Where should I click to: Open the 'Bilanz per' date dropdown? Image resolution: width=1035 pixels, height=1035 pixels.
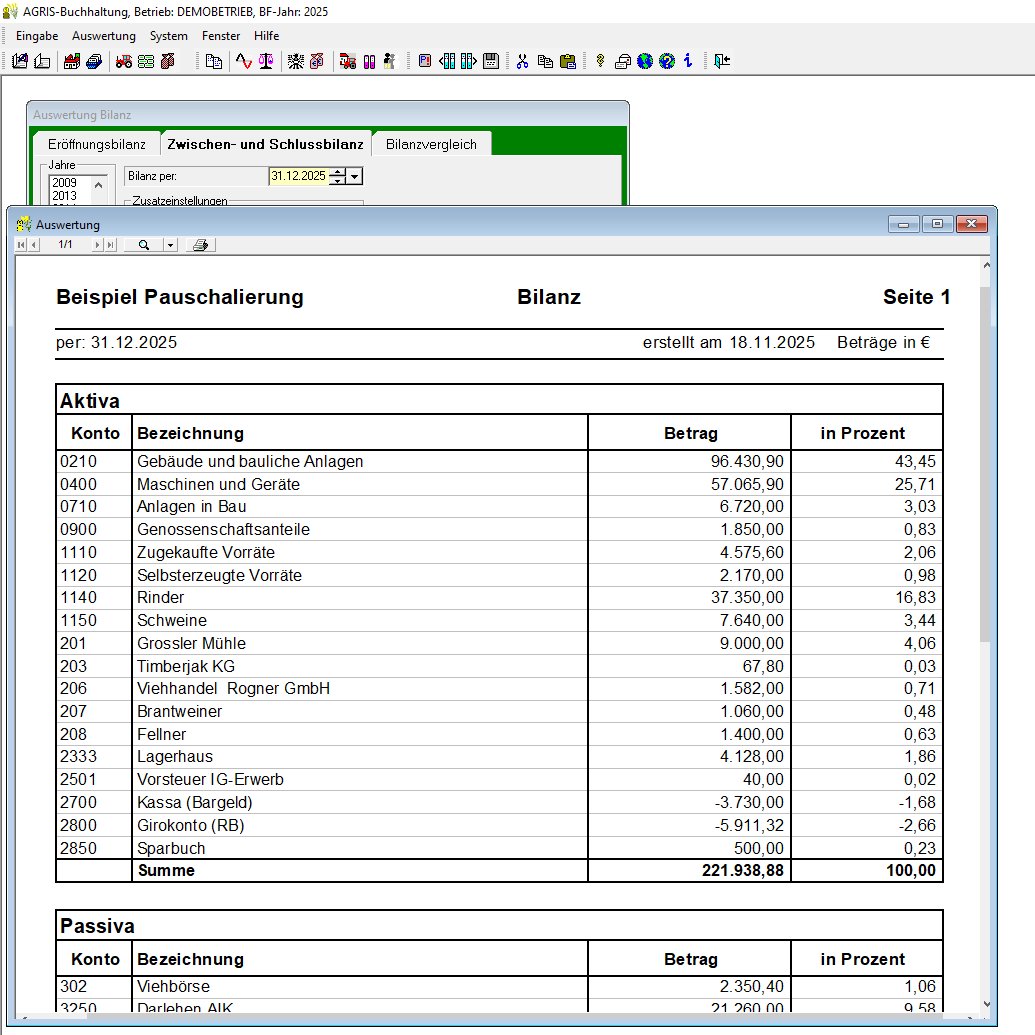point(355,176)
